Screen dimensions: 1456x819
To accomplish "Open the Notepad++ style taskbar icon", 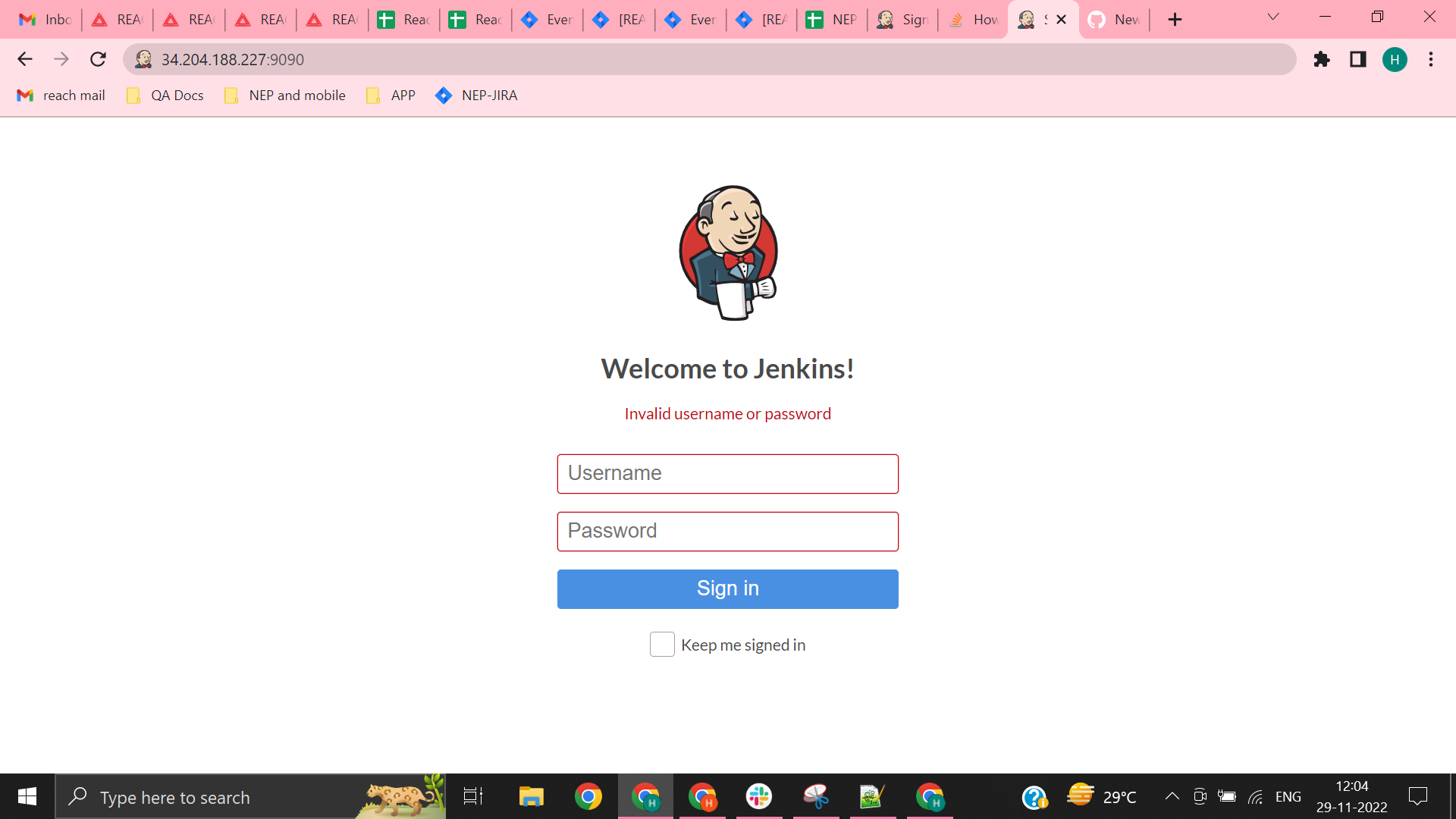I will click(x=873, y=796).
